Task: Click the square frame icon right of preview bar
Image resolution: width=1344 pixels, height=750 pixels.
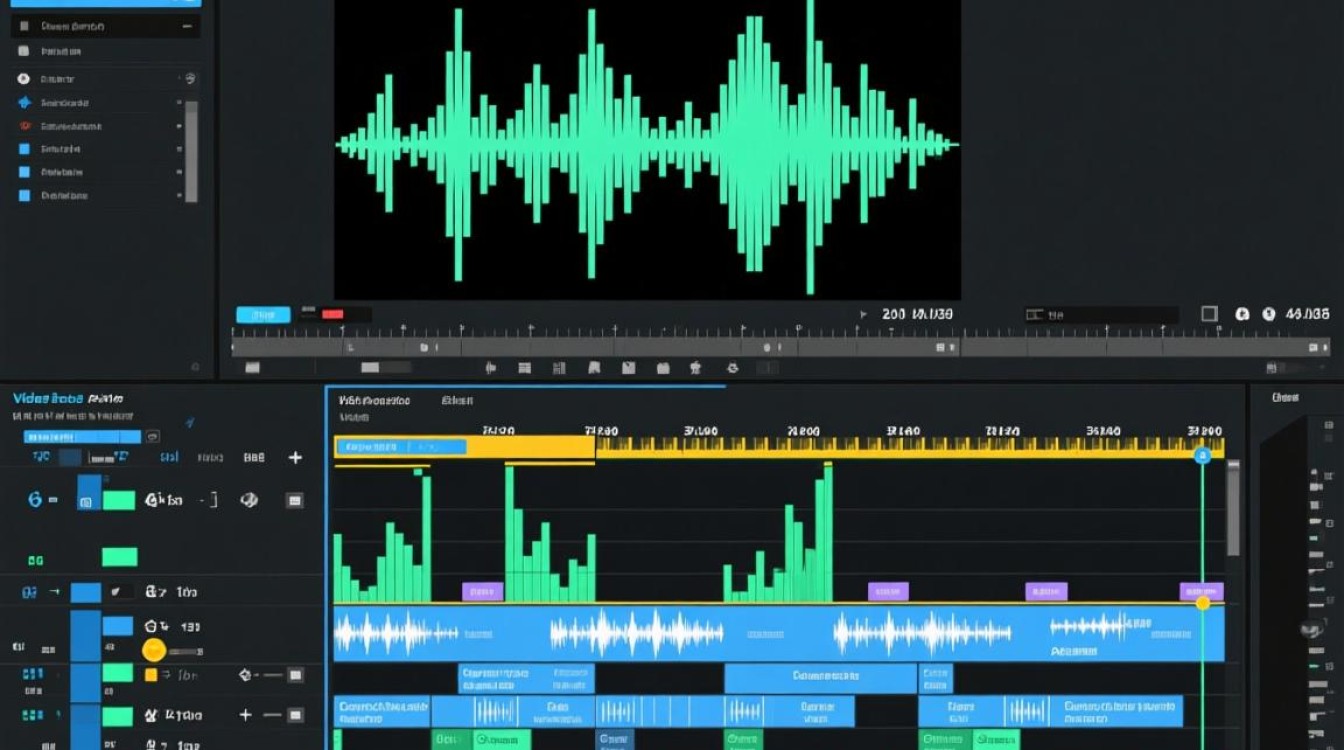Action: pos(1209,314)
